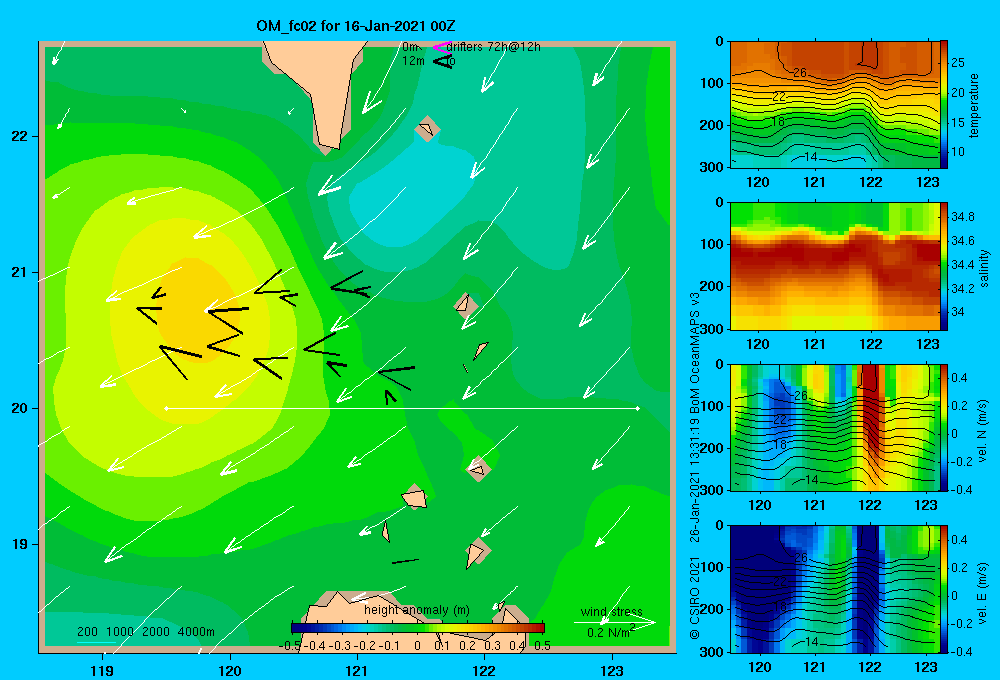Click the red northward jet in vel. N panel

pos(871,408)
